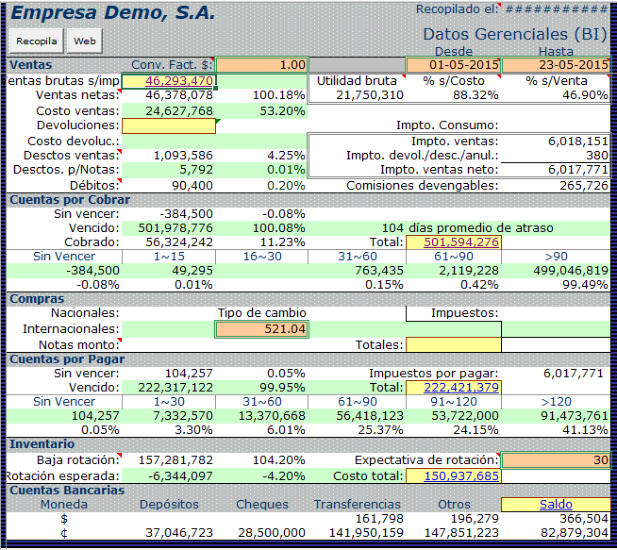Select the Conv. Fact. $ value field
Screen dimensions: 617x550
pos(261,64)
